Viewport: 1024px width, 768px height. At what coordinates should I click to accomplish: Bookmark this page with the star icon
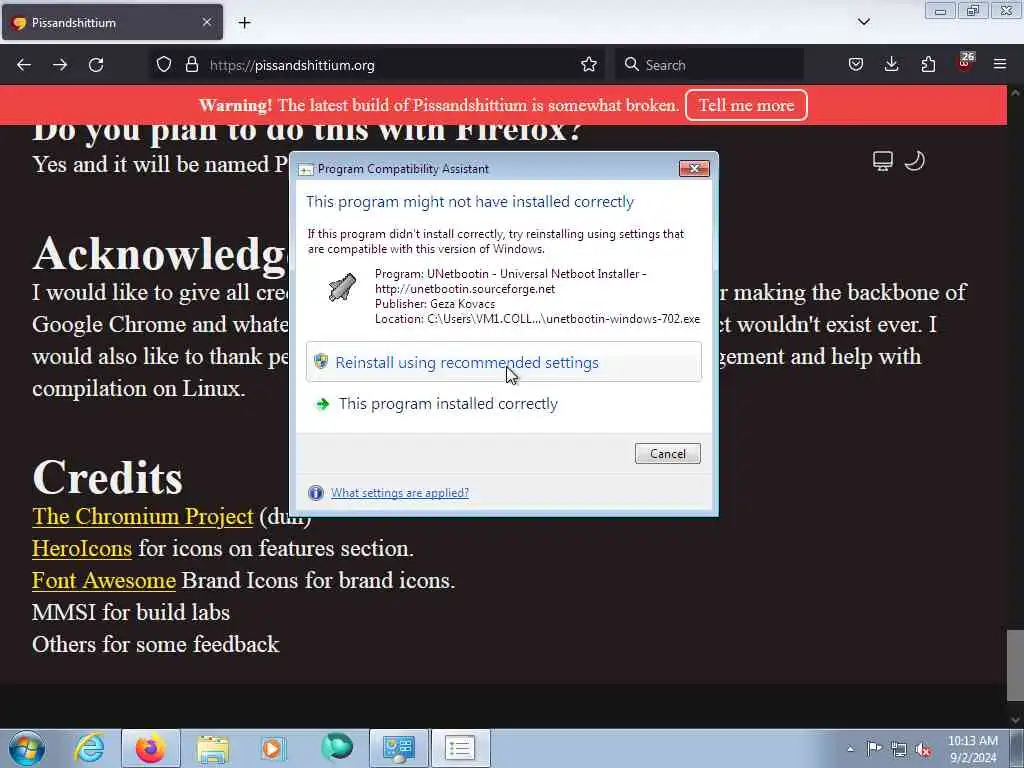coord(588,65)
